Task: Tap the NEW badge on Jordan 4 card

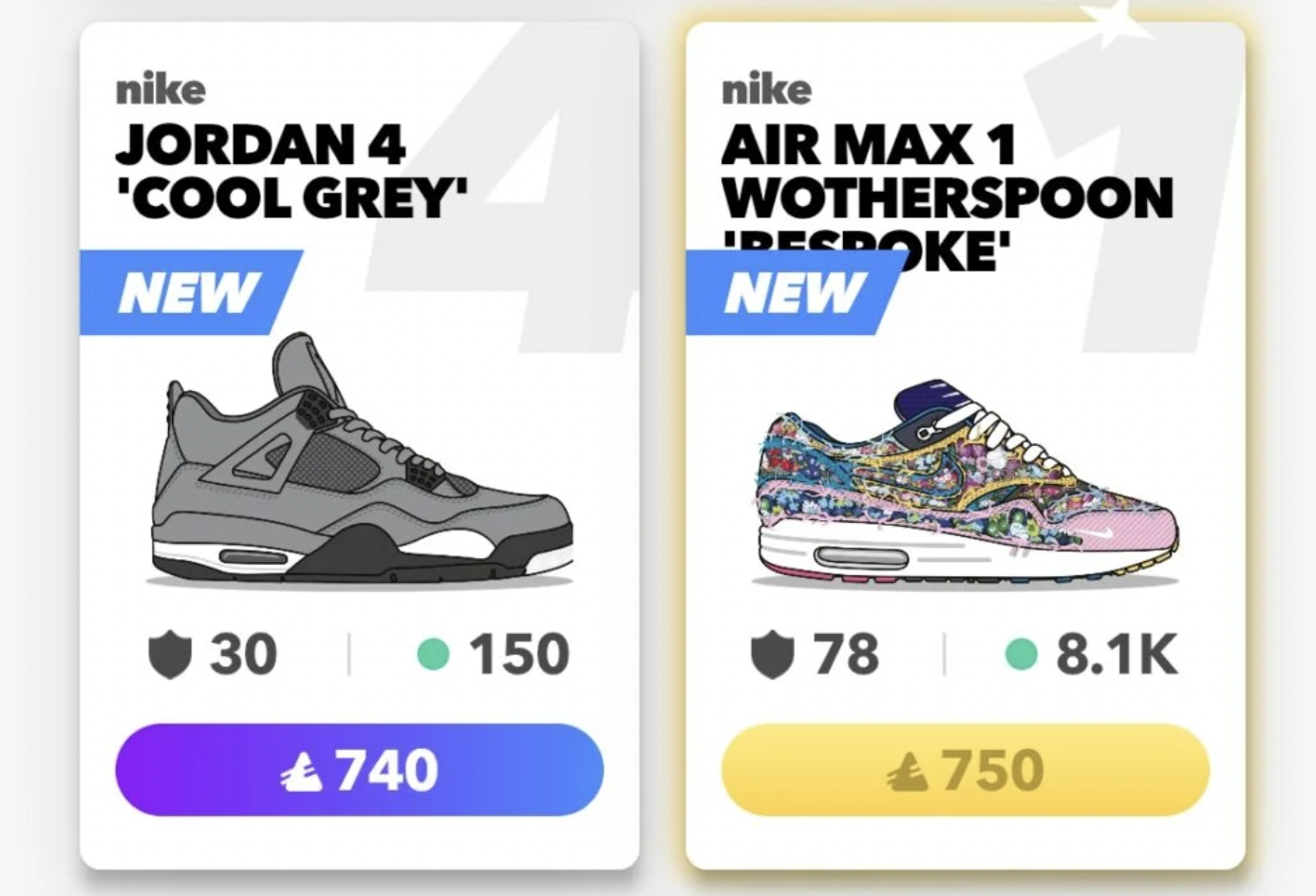Action: 188,292
